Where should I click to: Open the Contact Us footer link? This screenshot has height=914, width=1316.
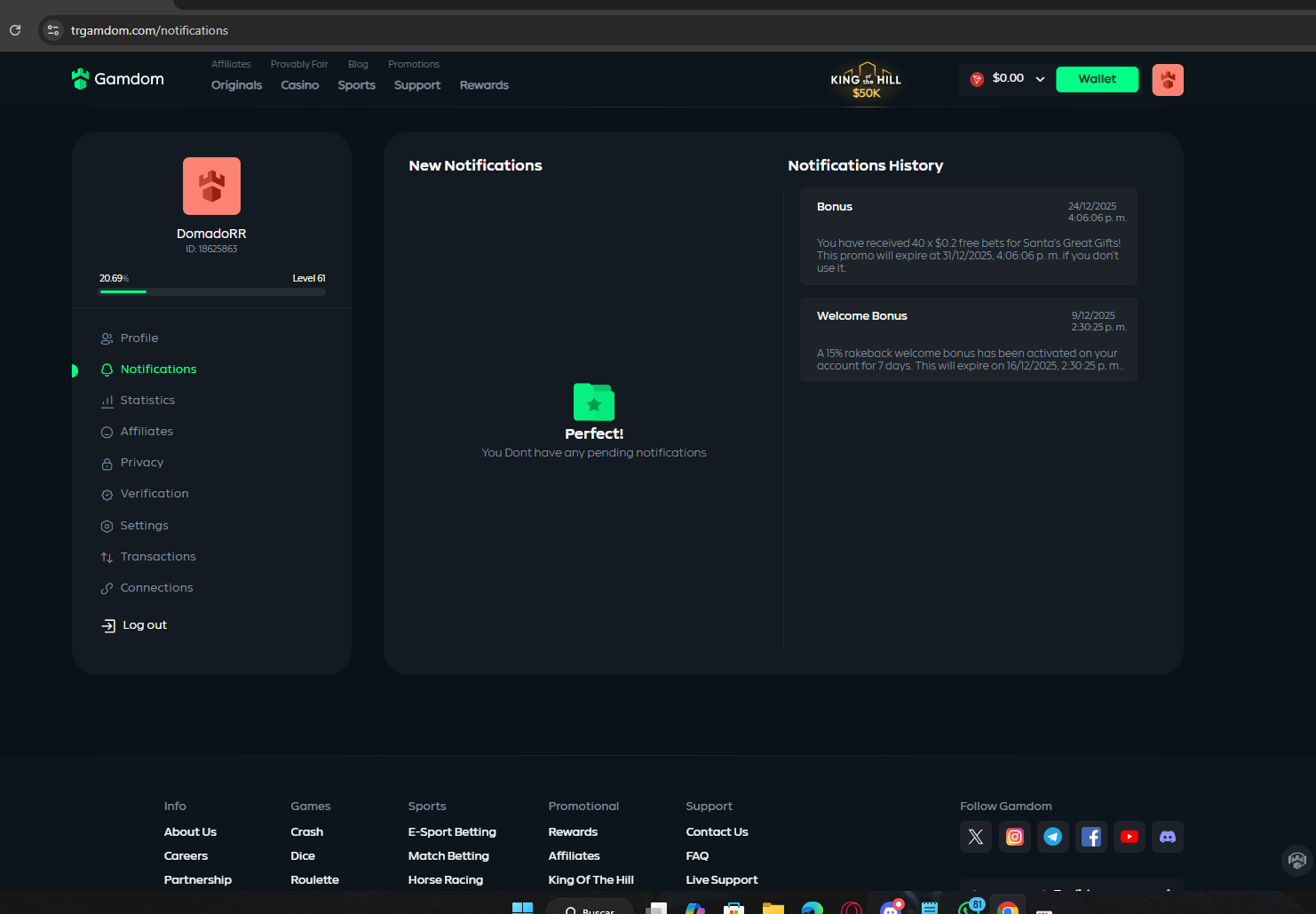pyautogui.click(x=717, y=832)
